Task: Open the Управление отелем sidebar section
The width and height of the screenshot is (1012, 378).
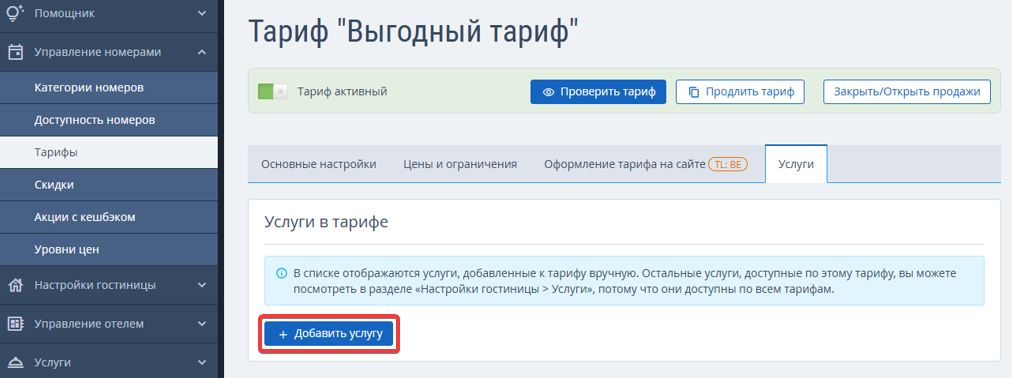Action: click(x=109, y=324)
